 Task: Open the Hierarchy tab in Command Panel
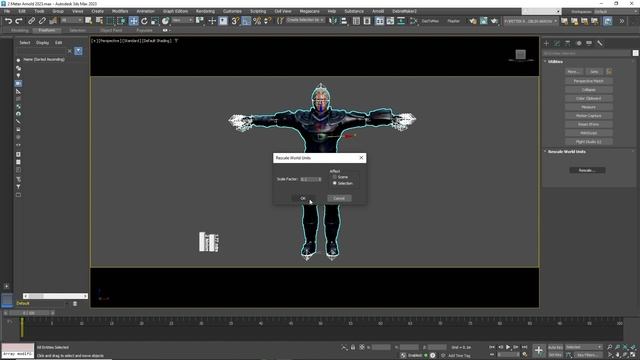568,43
